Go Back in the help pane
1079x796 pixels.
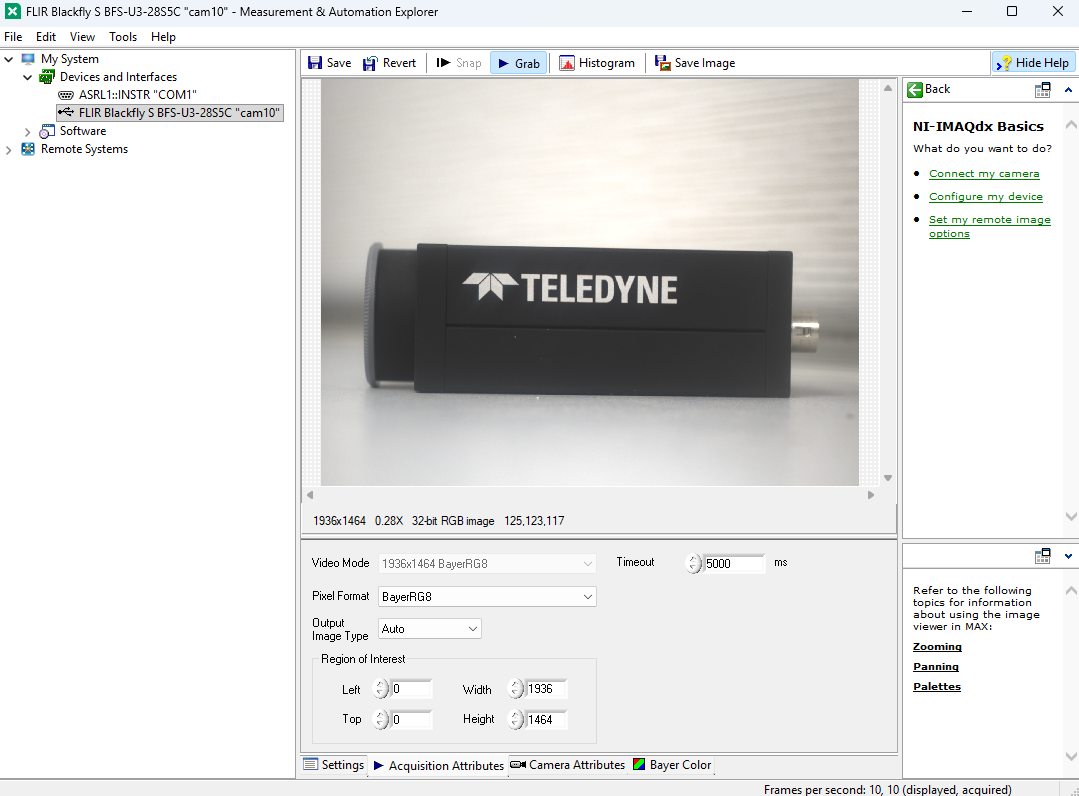[929, 89]
